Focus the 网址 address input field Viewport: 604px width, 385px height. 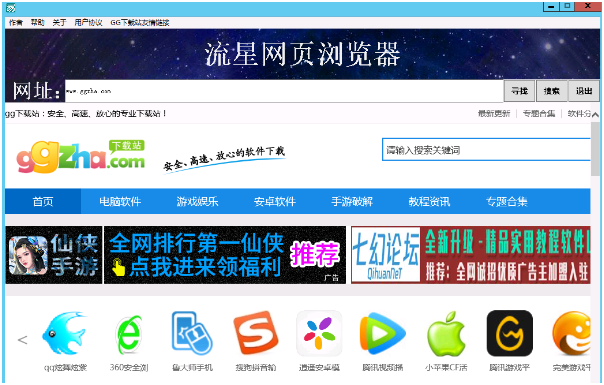(x=284, y=91)
